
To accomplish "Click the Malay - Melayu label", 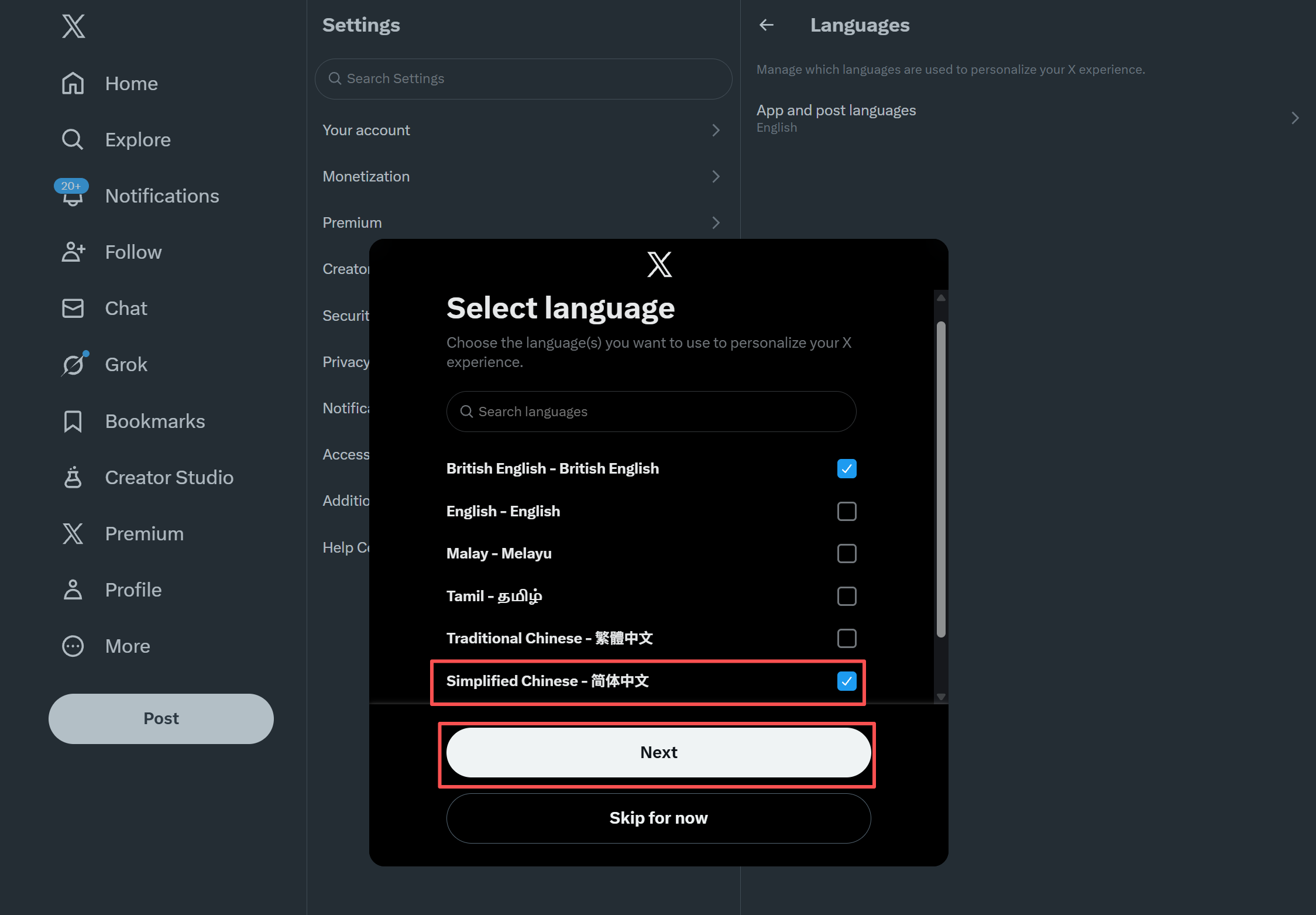I will (499, 553).
